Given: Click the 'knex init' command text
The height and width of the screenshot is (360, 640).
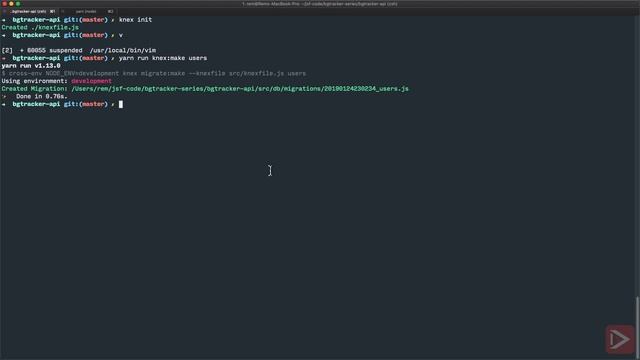Looking at the screenshot, I should coord(136,20).
